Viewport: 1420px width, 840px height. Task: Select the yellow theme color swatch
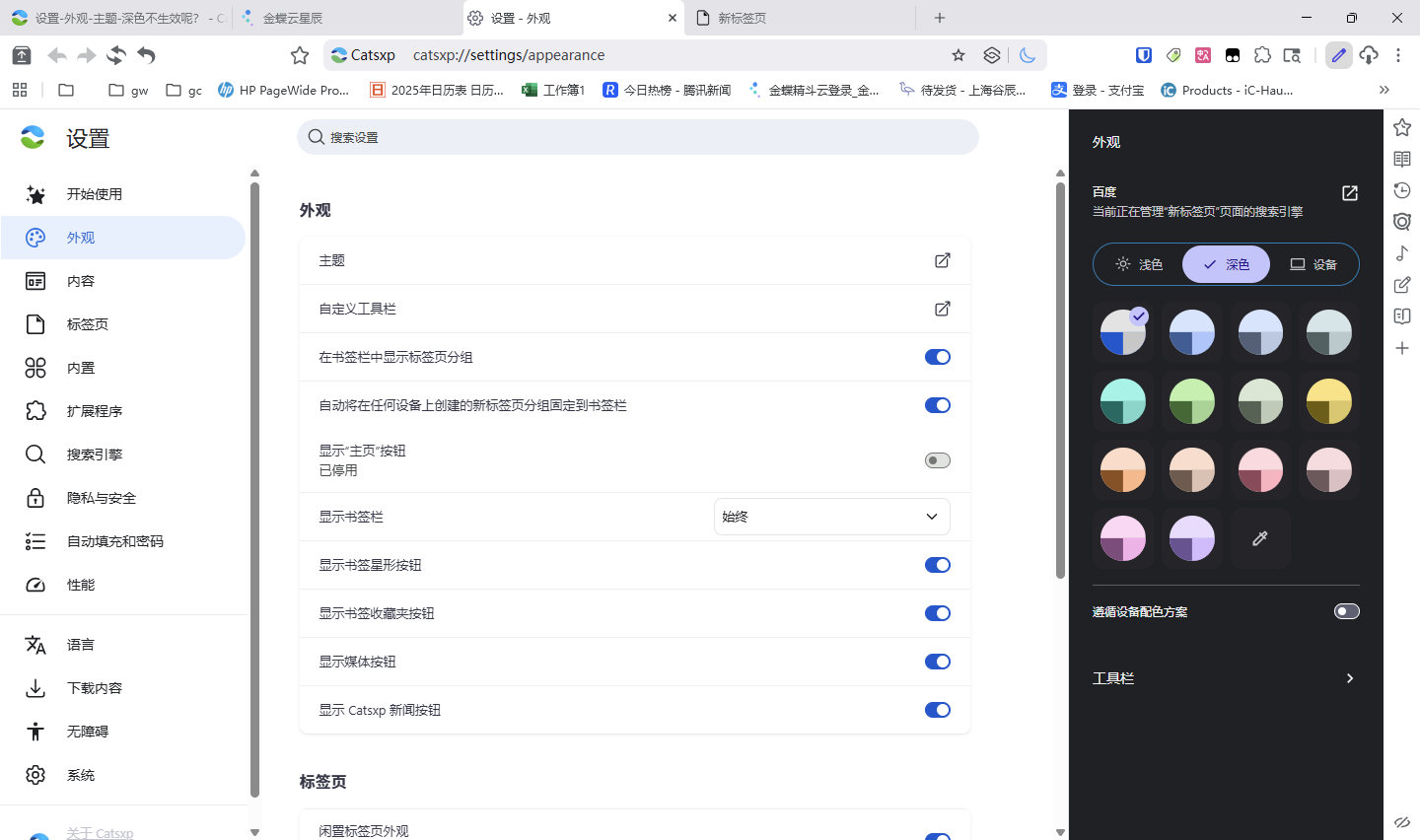click(x=1329, y=401)
